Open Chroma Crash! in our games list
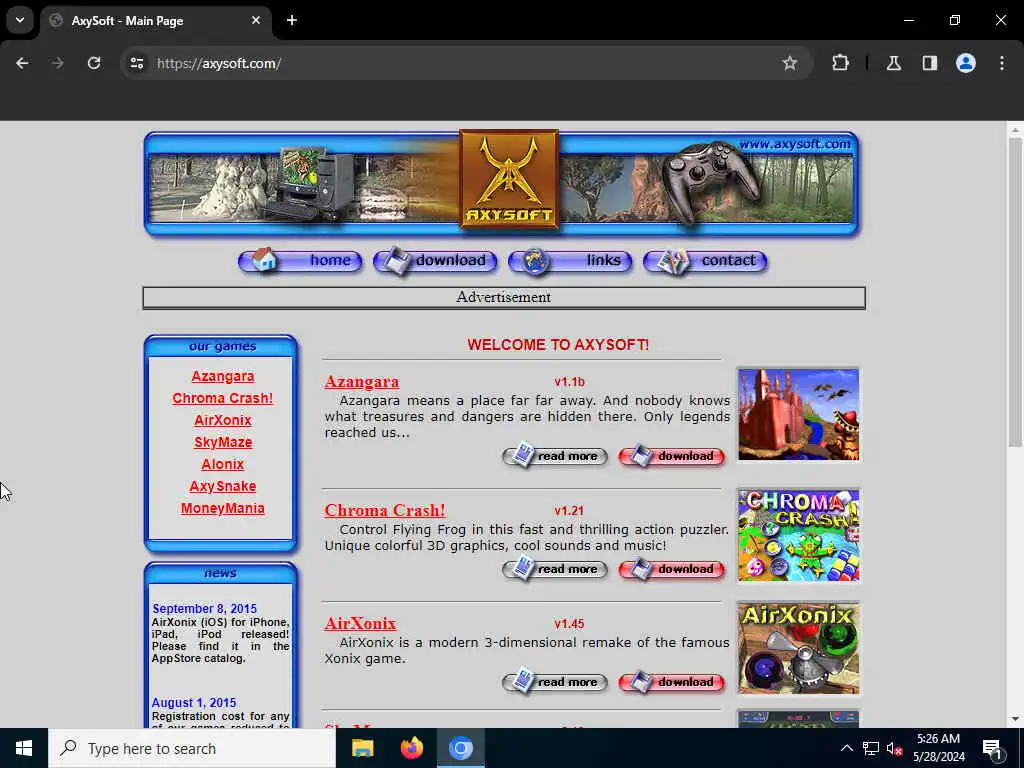 pyautogui.click(x=223, y=398)
